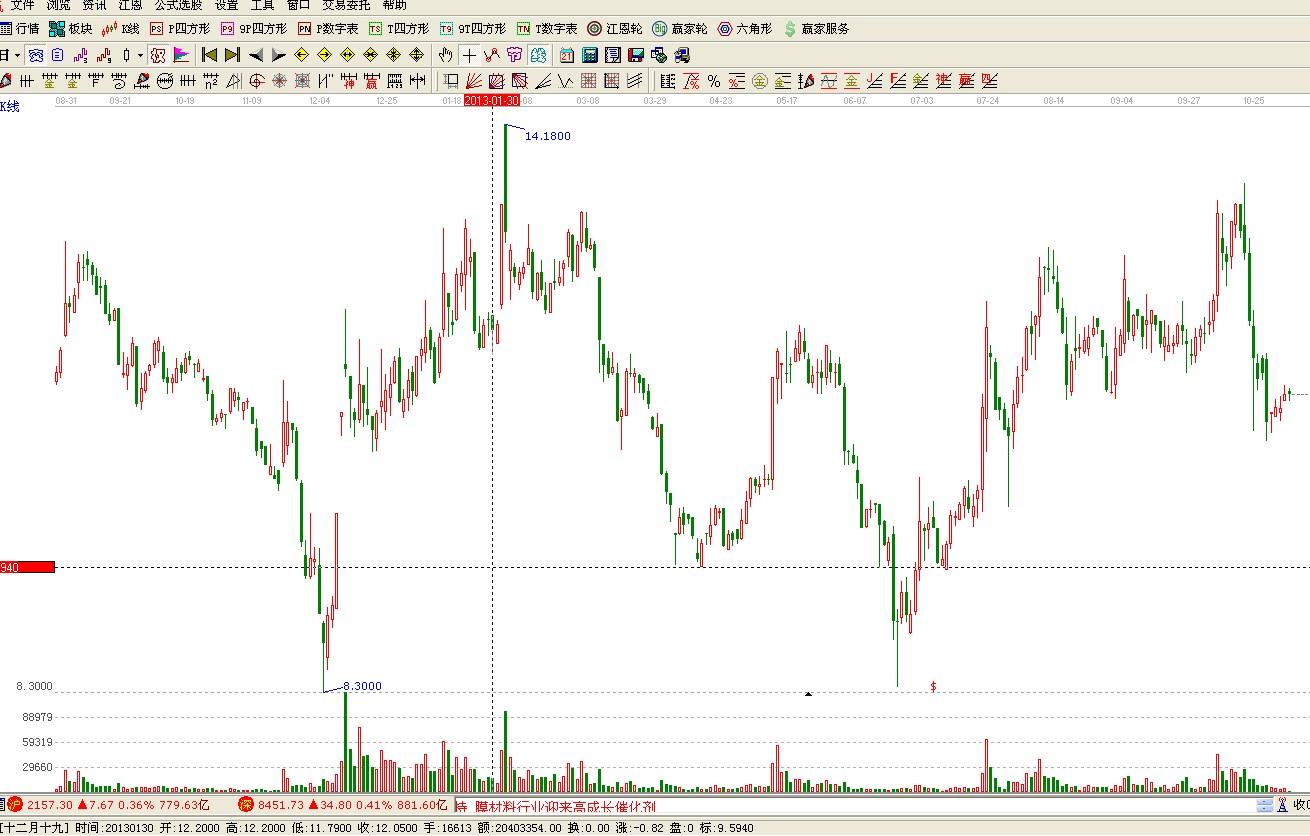Open the 设置 menu
The width and height of the screenshot is (1310, 836).
point(226,5)
